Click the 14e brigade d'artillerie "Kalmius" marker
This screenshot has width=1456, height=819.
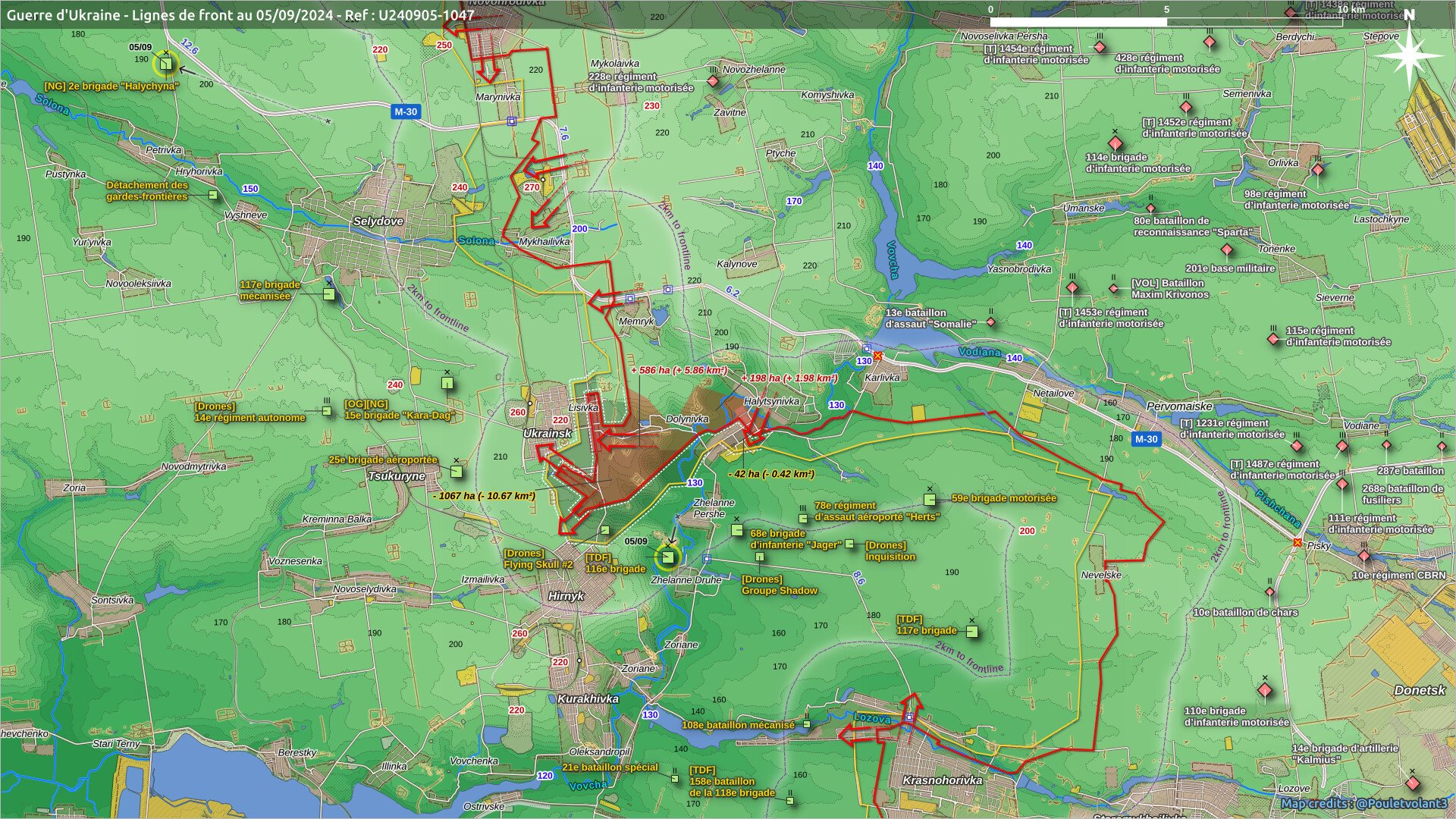coord(1412,783)
